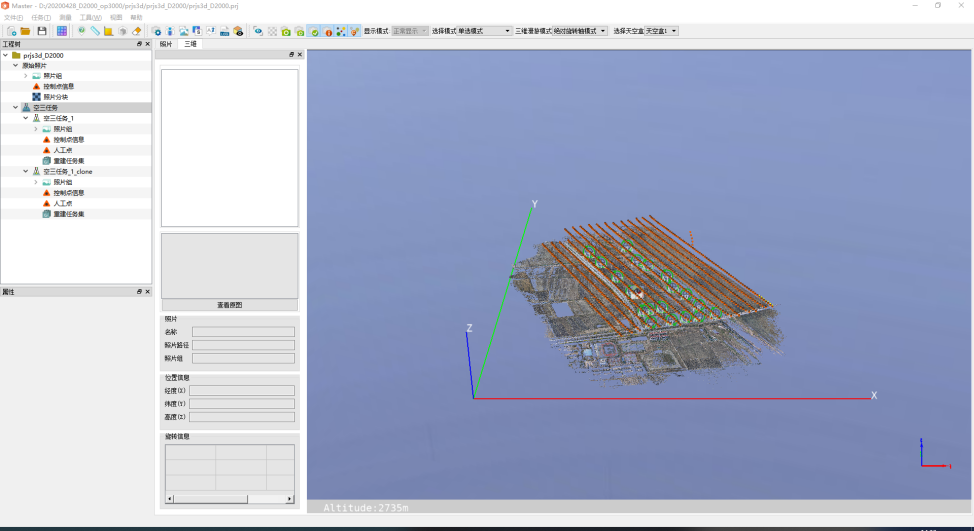Click the 经度(X) longitude field
The image size is (974, 531).
point(242,391)
